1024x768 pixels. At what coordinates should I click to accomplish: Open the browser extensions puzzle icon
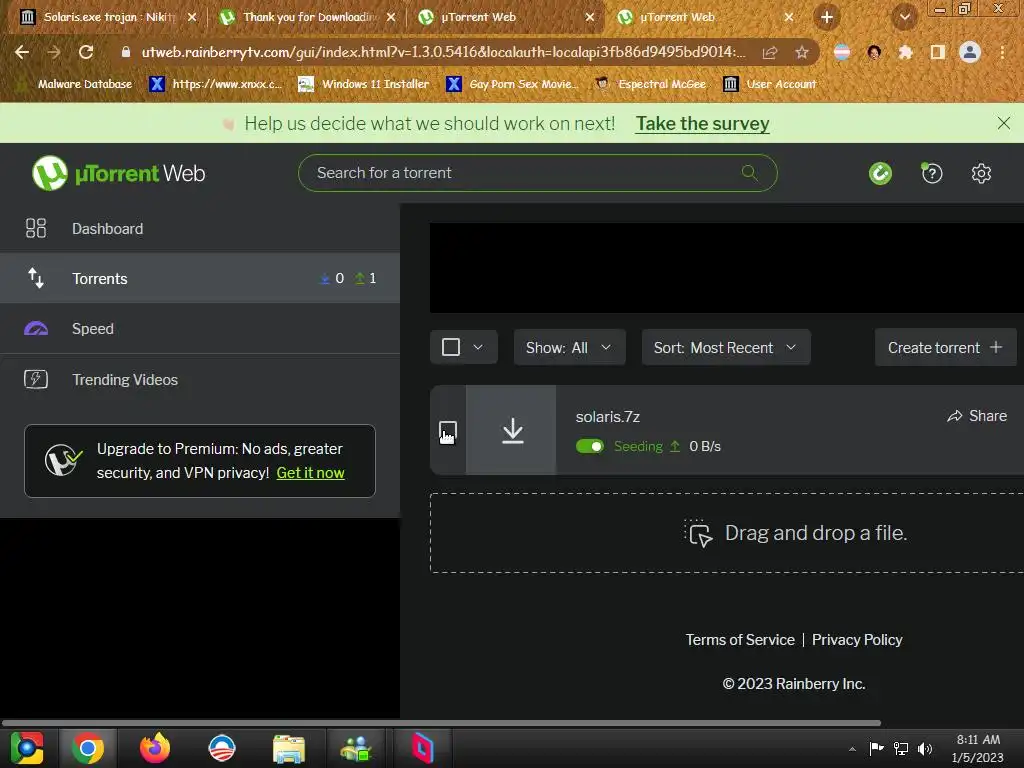click(x=906, y=52)
